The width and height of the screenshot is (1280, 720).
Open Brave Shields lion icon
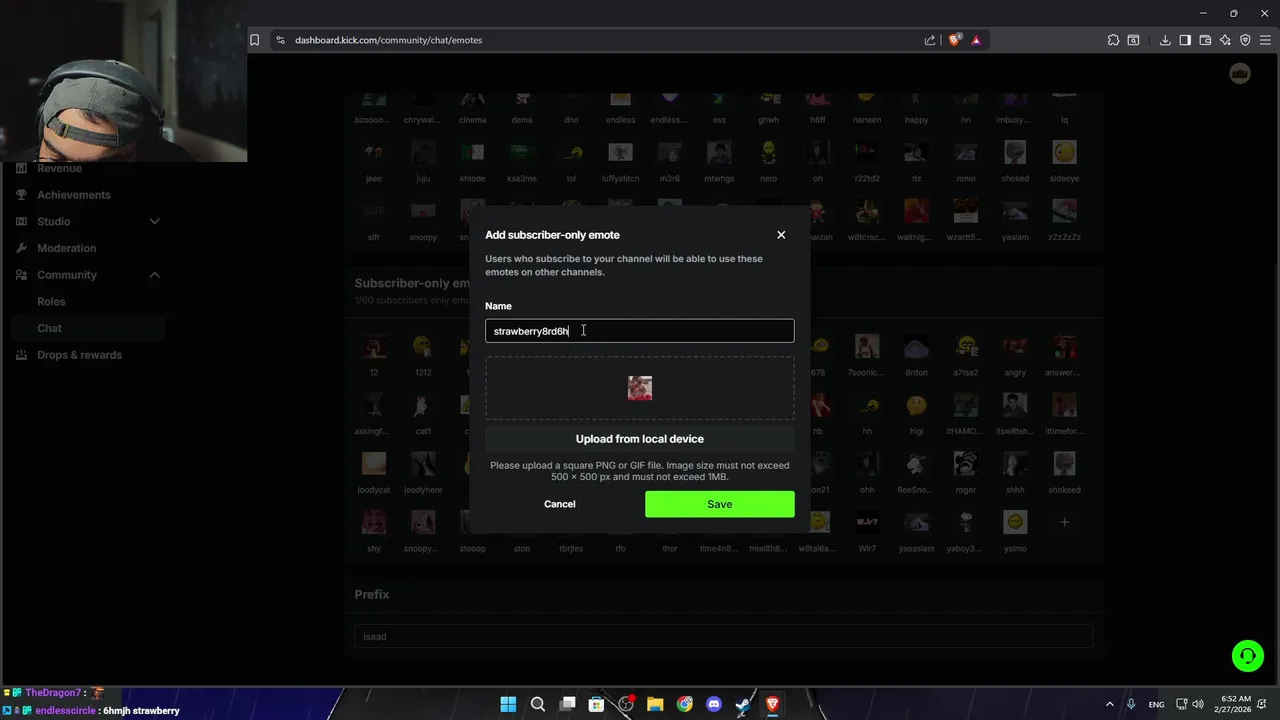click(x=955, y=40)
